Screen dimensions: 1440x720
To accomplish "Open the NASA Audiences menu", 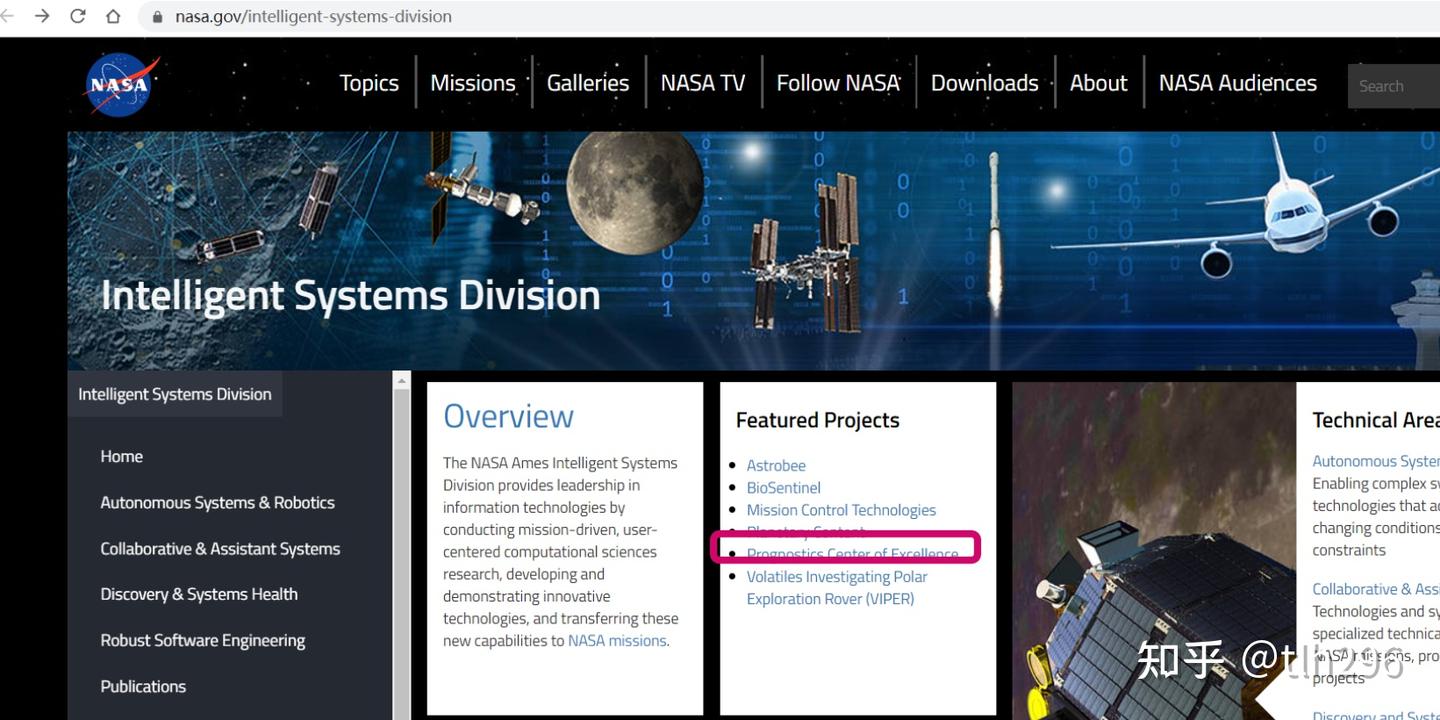I will tap(1238, 83).
